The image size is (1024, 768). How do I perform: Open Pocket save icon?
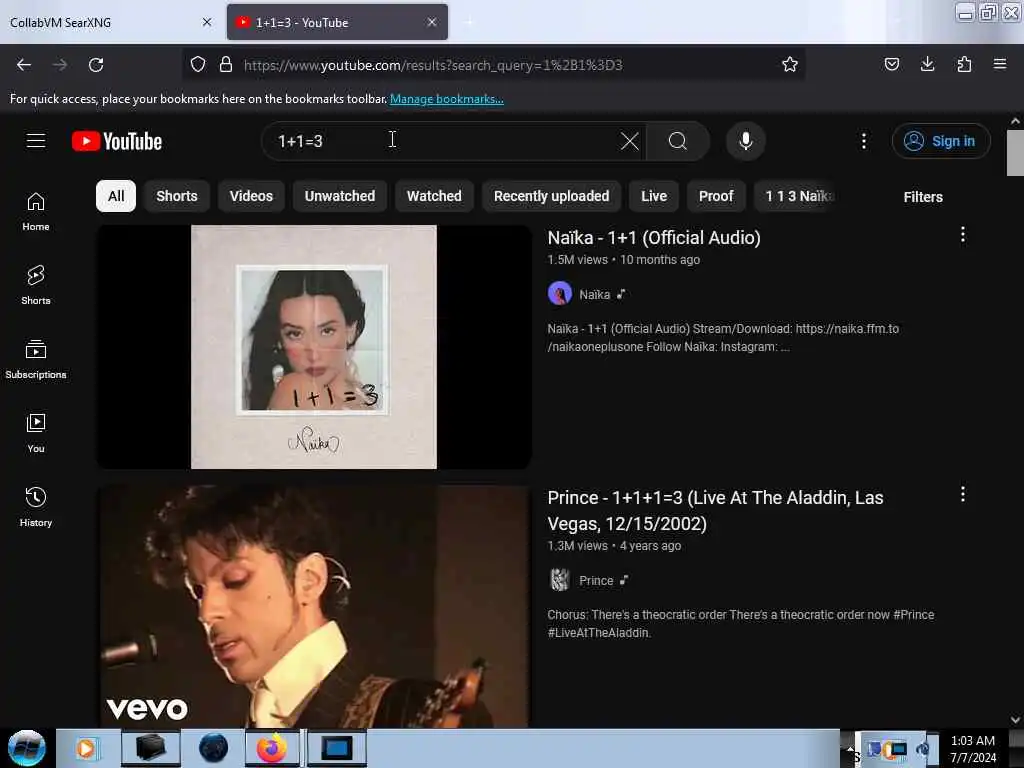coord(891,64)
